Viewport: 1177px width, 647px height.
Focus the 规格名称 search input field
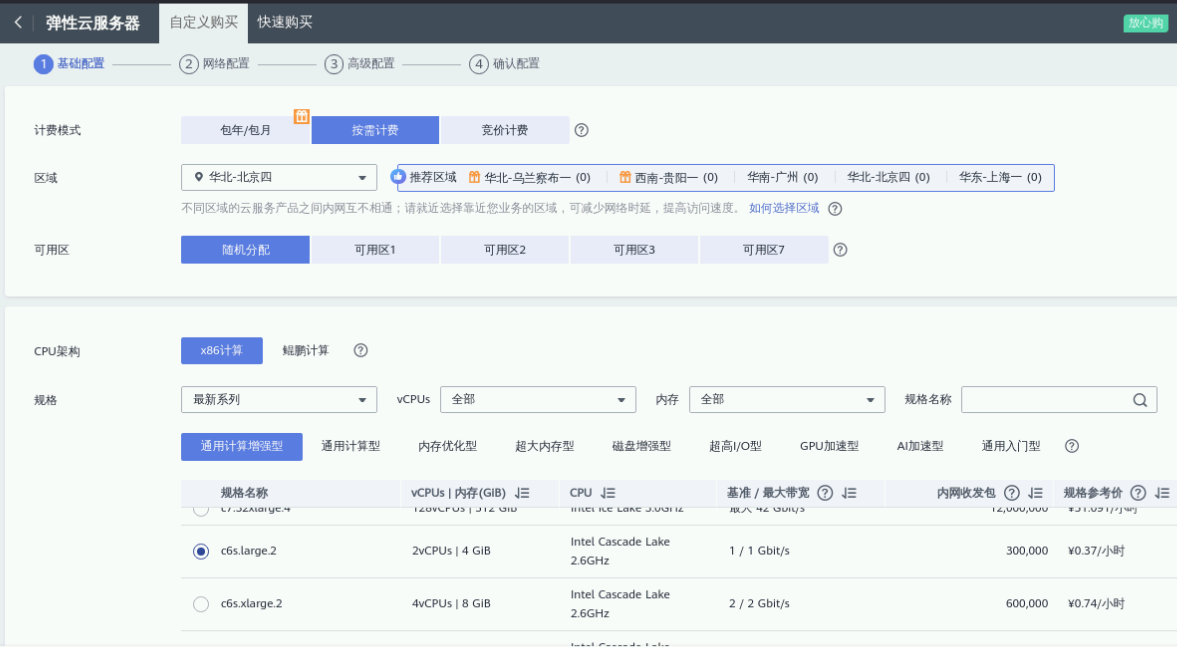tap(1058, 399)
